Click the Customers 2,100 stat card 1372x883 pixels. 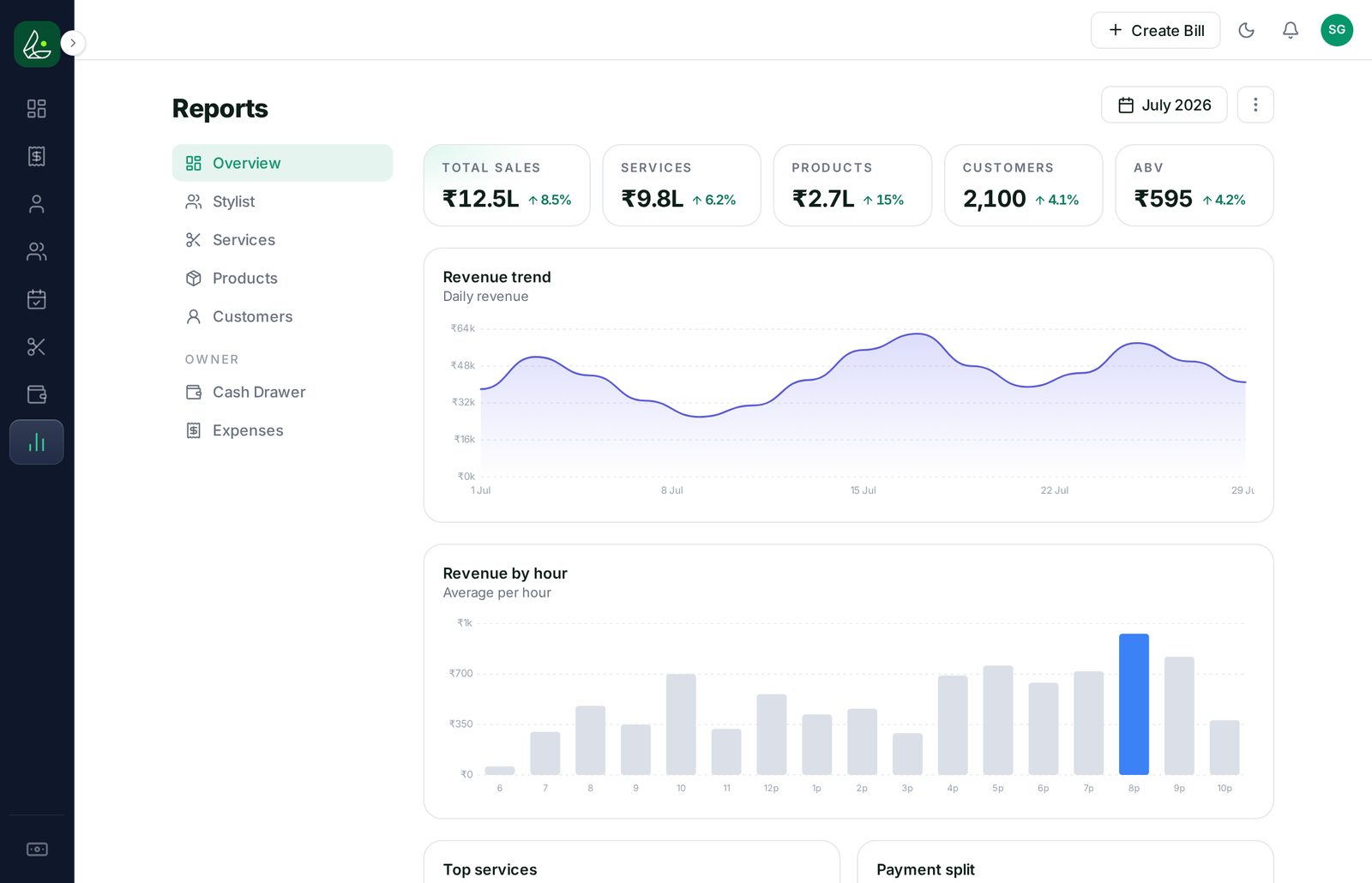coord(1023,185)
